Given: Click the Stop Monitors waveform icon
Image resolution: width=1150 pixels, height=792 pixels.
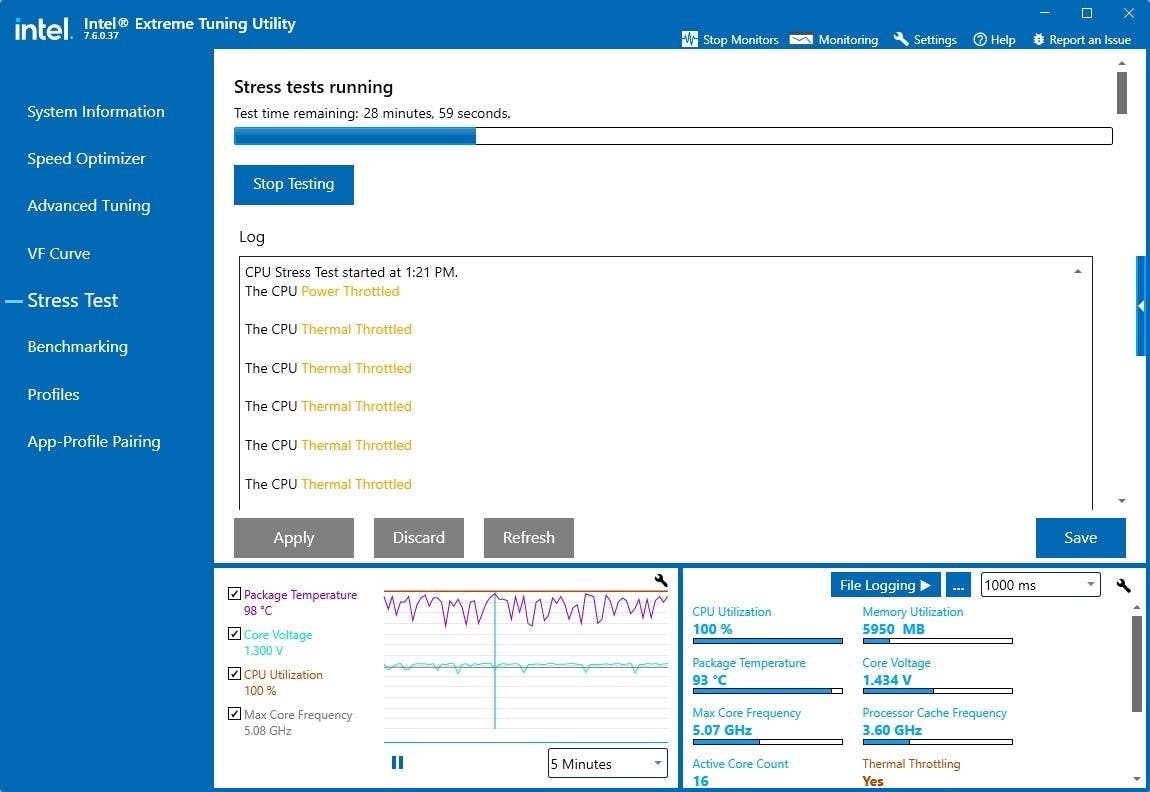Looking at the screenshot, I should coord(689,40).
